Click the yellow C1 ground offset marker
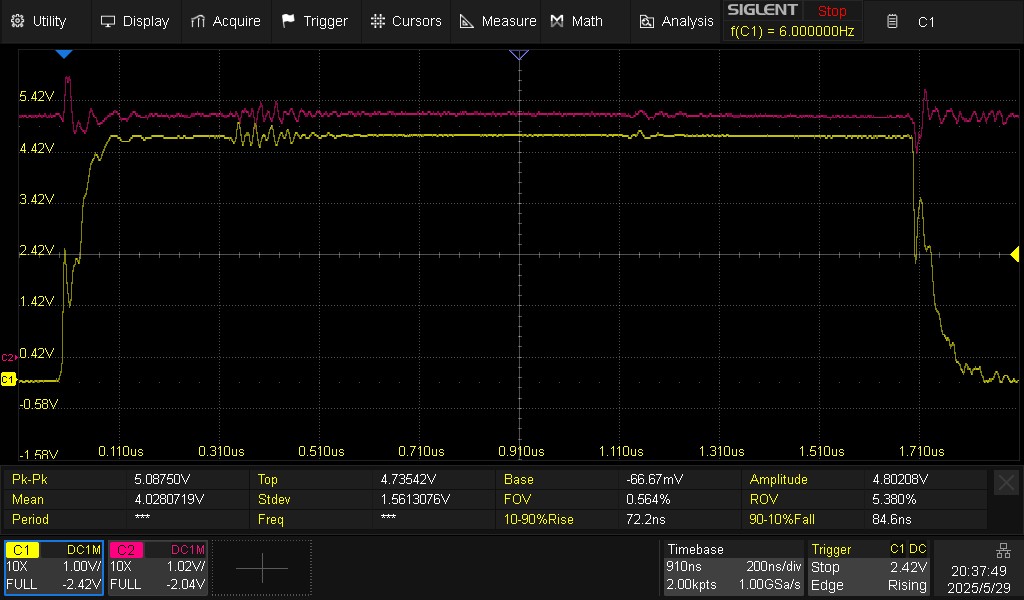Screen dimensions: 1024x600 [x=8, y=379]
